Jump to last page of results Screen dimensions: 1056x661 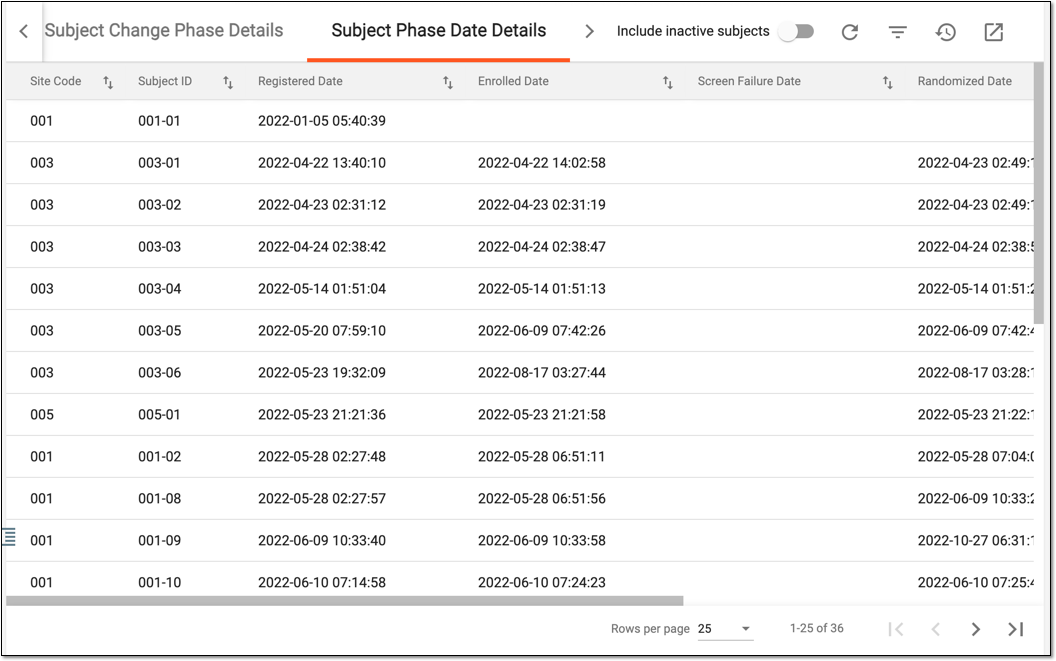(1016, 629)
